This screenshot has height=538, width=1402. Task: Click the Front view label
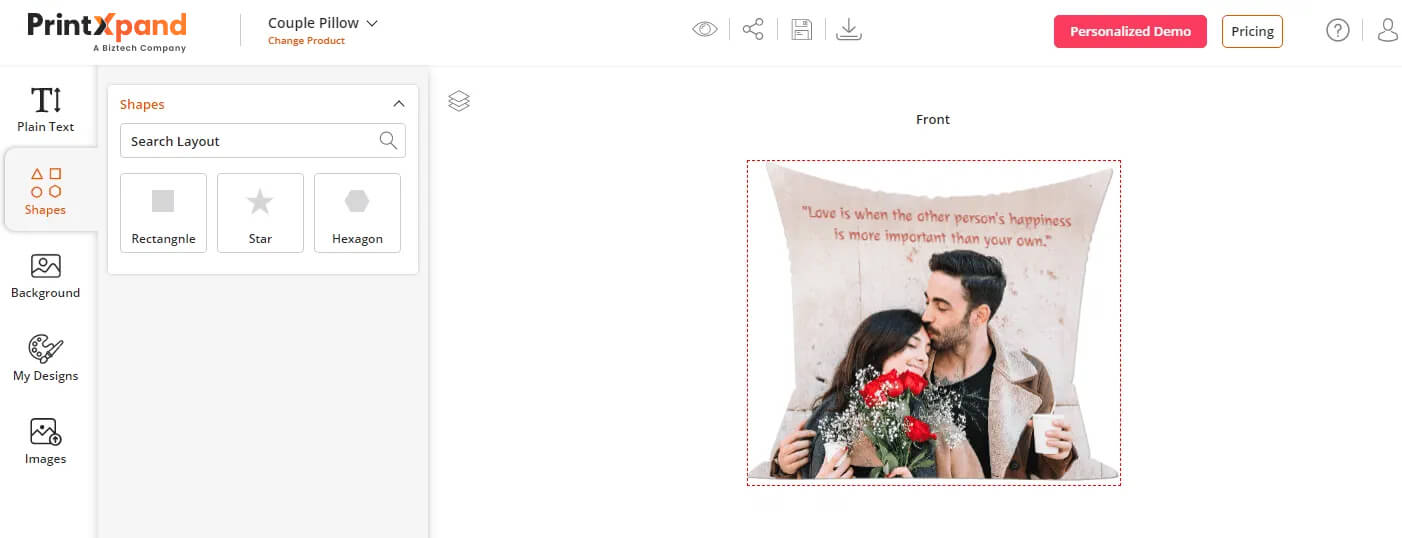pos(933,119)
